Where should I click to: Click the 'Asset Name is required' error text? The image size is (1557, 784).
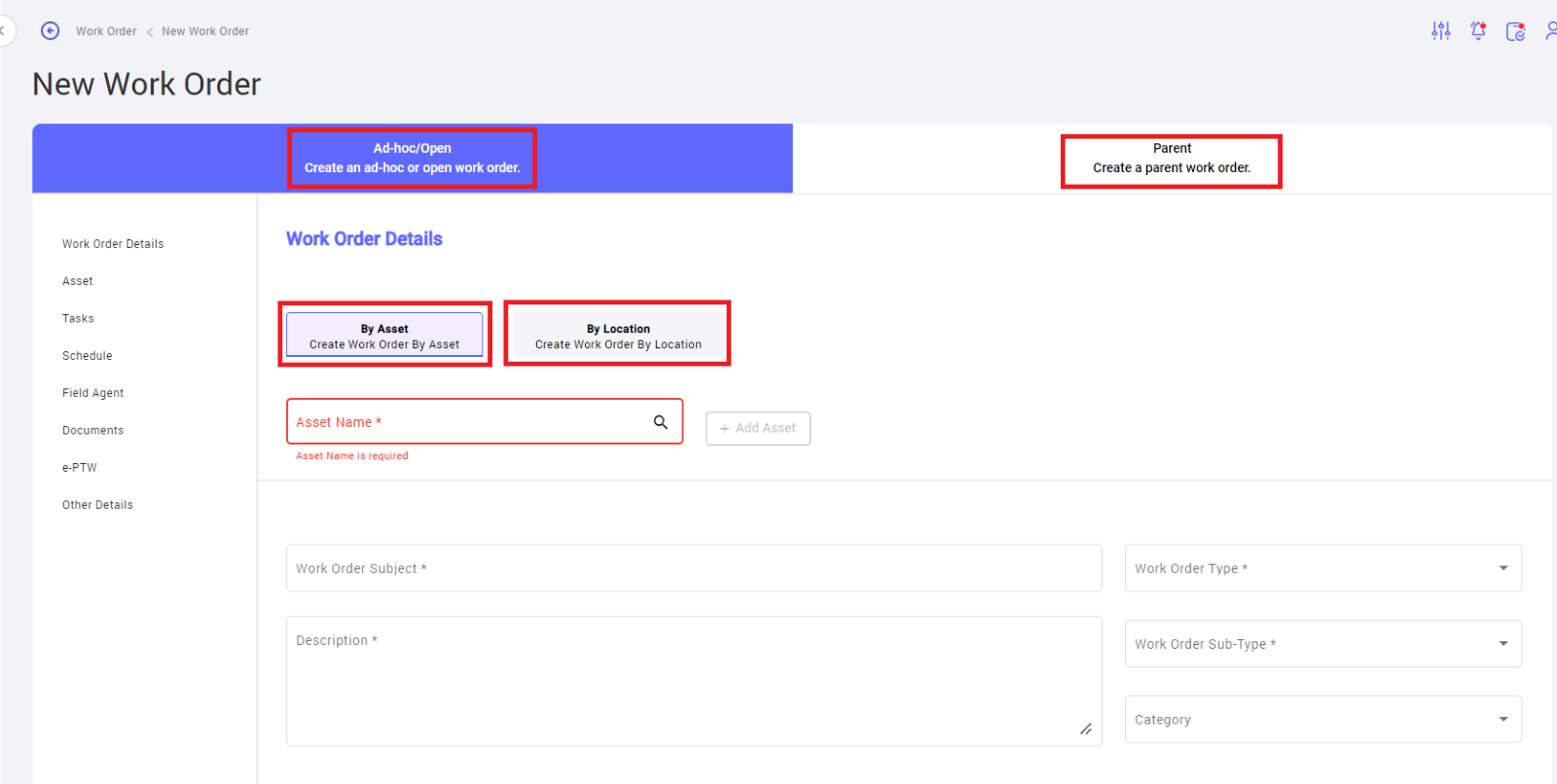pos(352,456)
